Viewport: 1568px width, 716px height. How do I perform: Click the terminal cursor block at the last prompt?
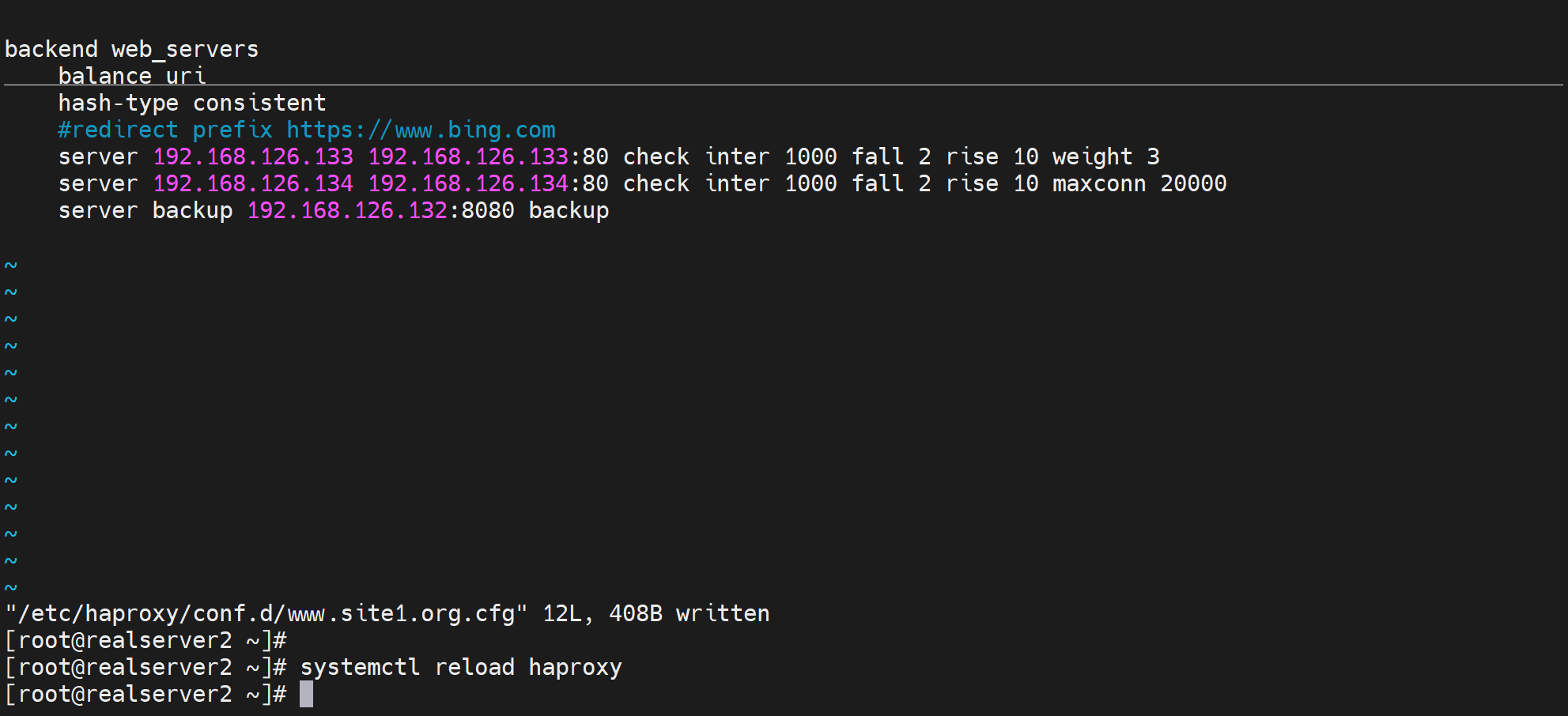(x=306, y=694)
